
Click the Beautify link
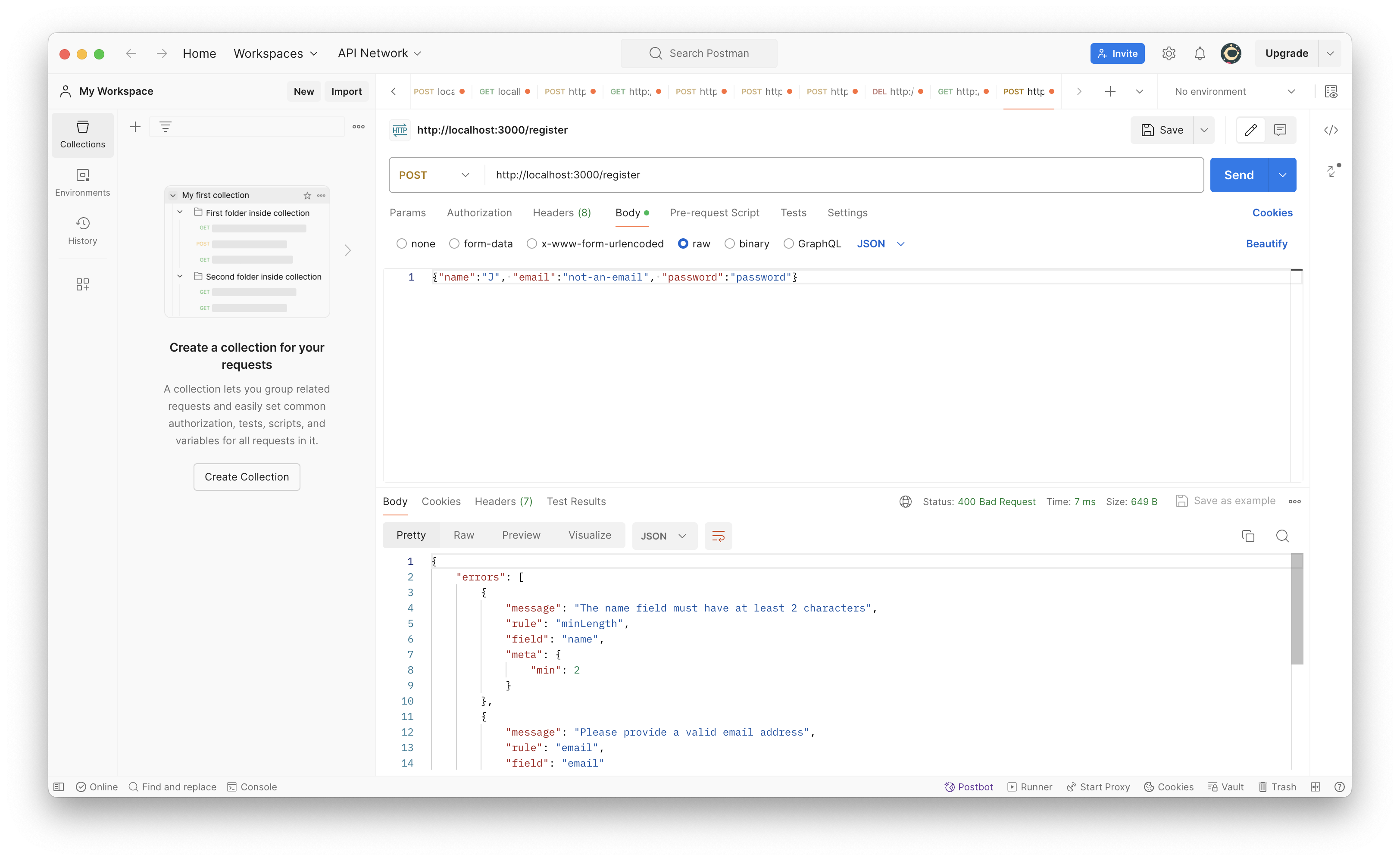1266,244
